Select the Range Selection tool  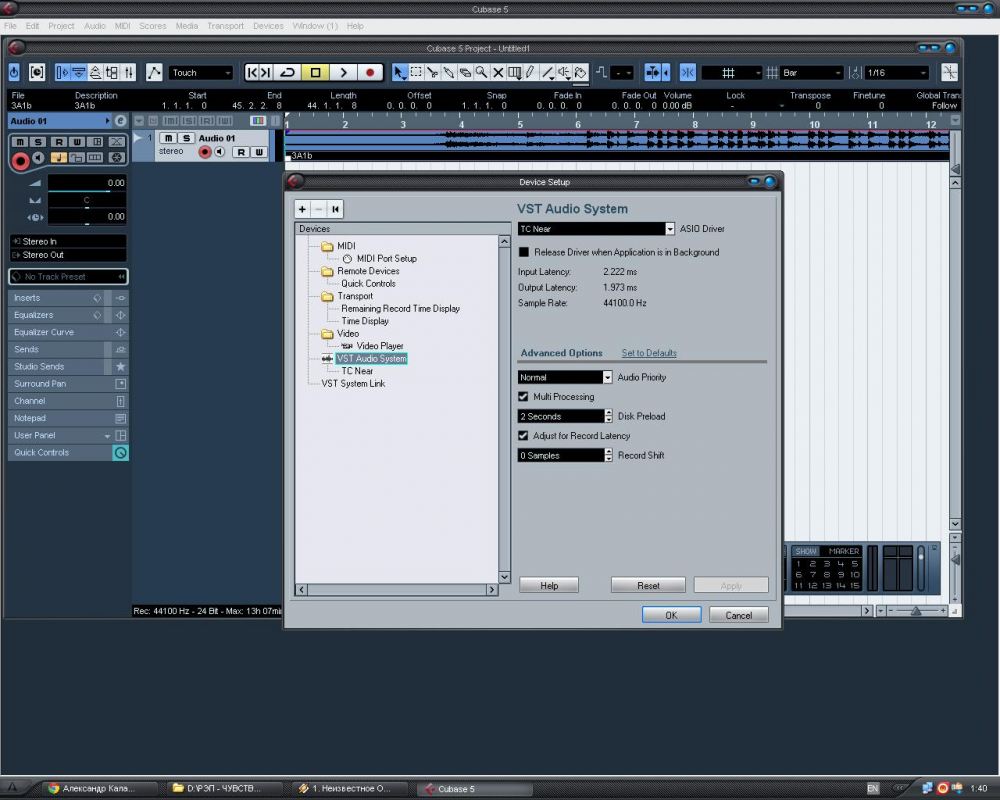point(416,73)
